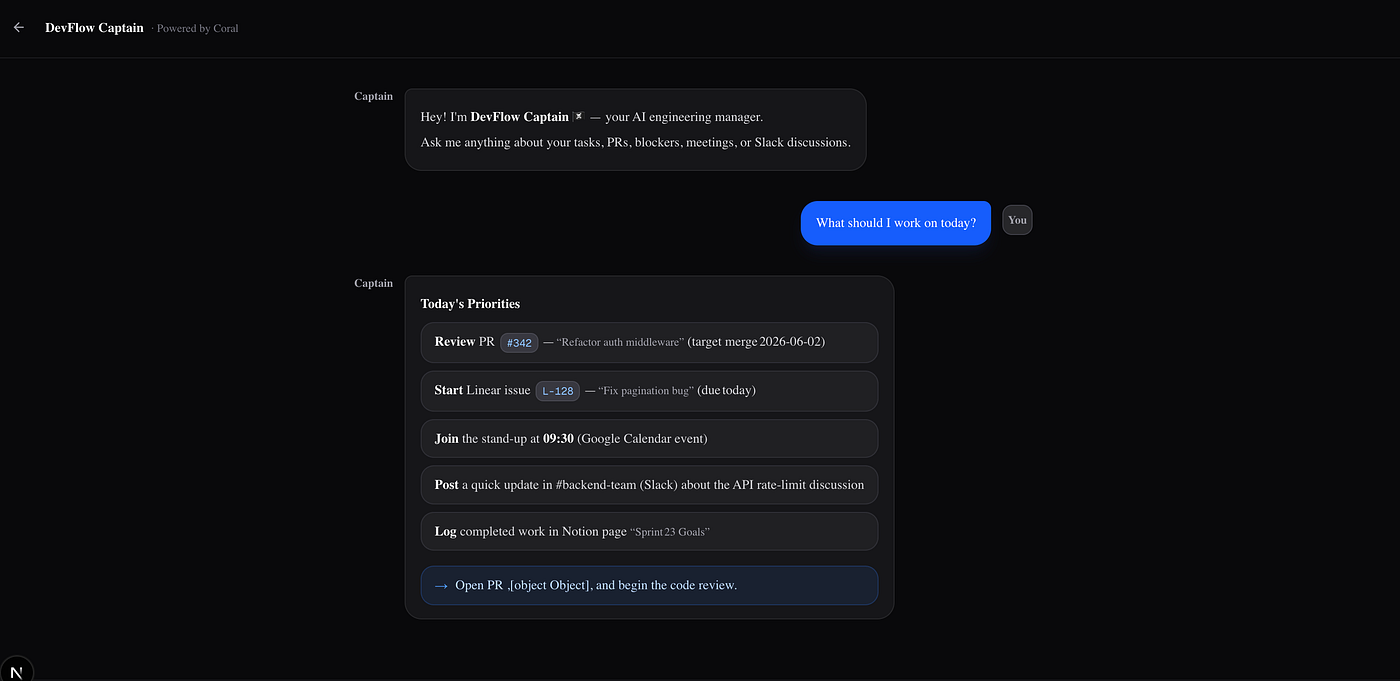The height and width of the screenshot is (681, 1400).
Task: Click the Powered by Coral label
Action: tap(197, 29)
